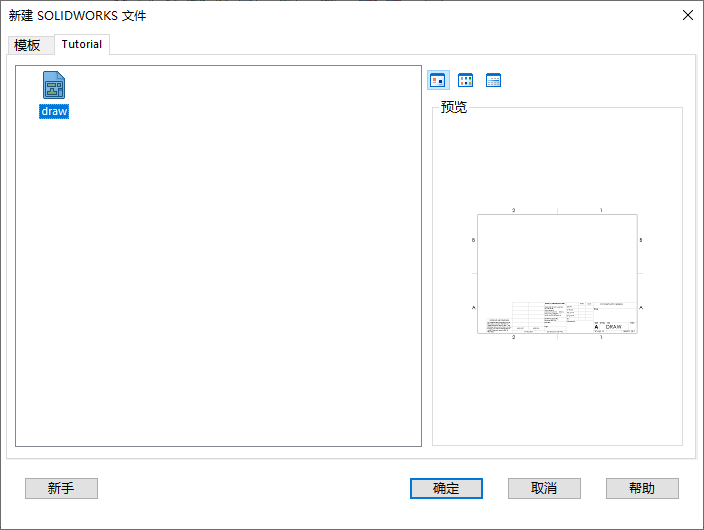Switch to large icons view
The image size is (704, 530).
click(438, 80)
